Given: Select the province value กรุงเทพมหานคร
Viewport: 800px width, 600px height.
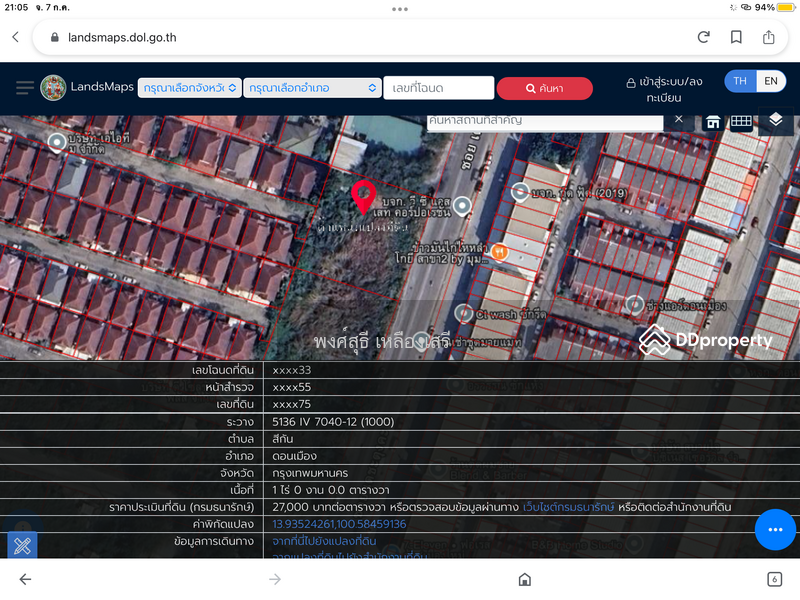Looking at the screenshot, I should (x=310, y=473).
